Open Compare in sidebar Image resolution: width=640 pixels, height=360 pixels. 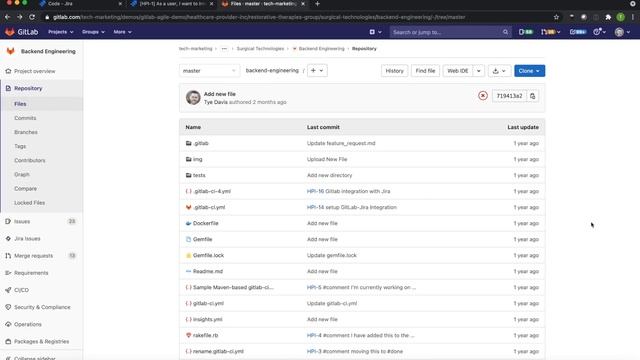point(25,189)
